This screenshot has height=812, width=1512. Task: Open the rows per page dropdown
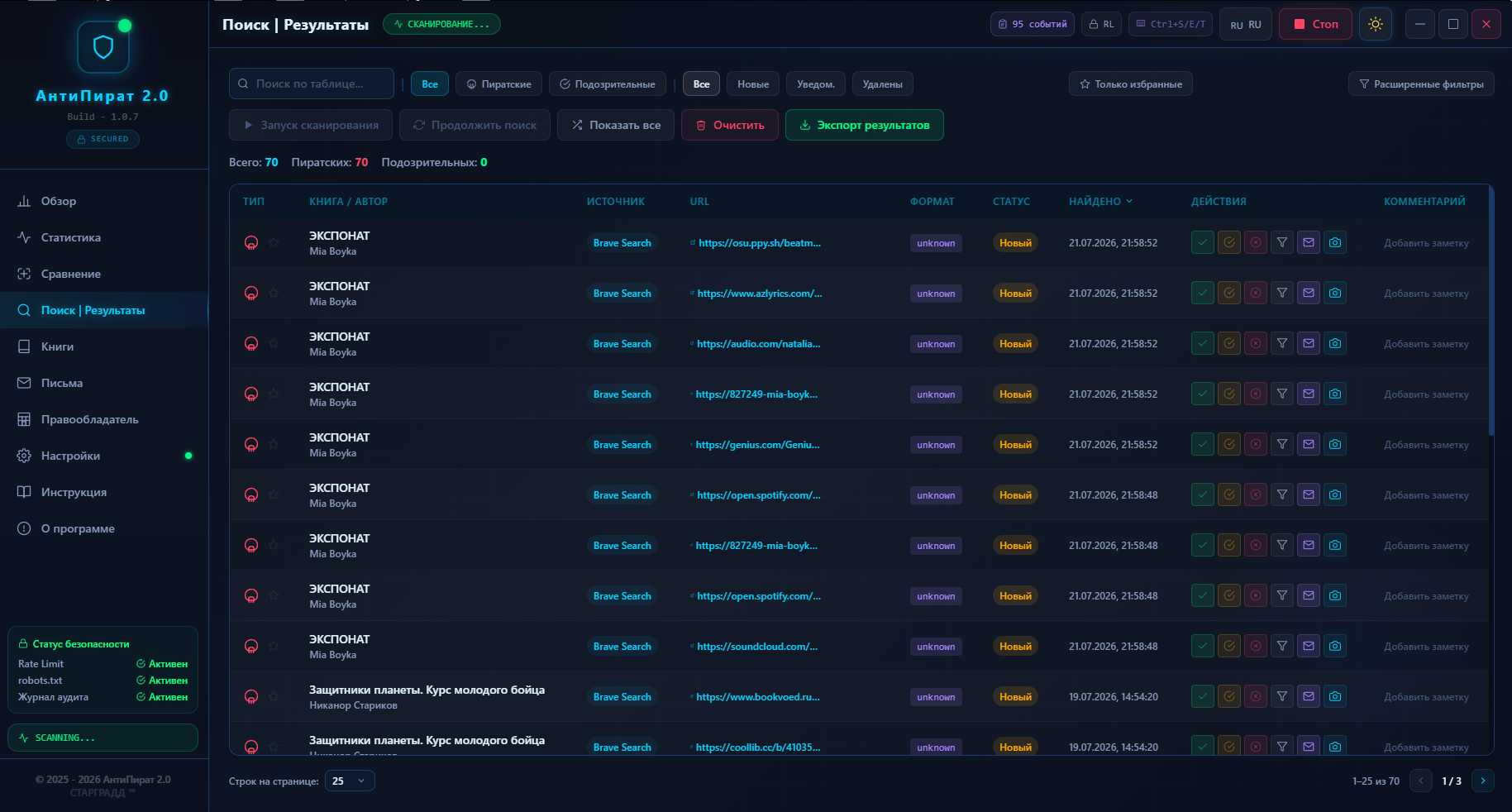click(x=350, y=781)
